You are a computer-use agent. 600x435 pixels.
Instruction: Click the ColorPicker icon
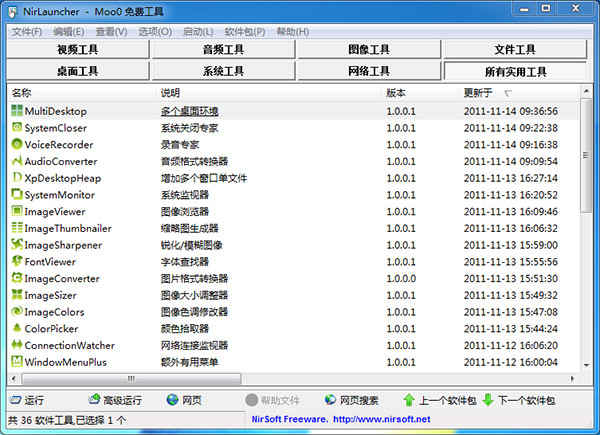[x=17, y=328]
